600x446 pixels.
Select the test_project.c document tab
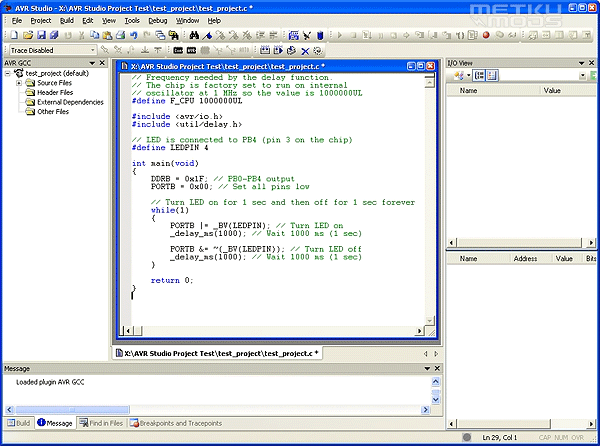[217, 353]
